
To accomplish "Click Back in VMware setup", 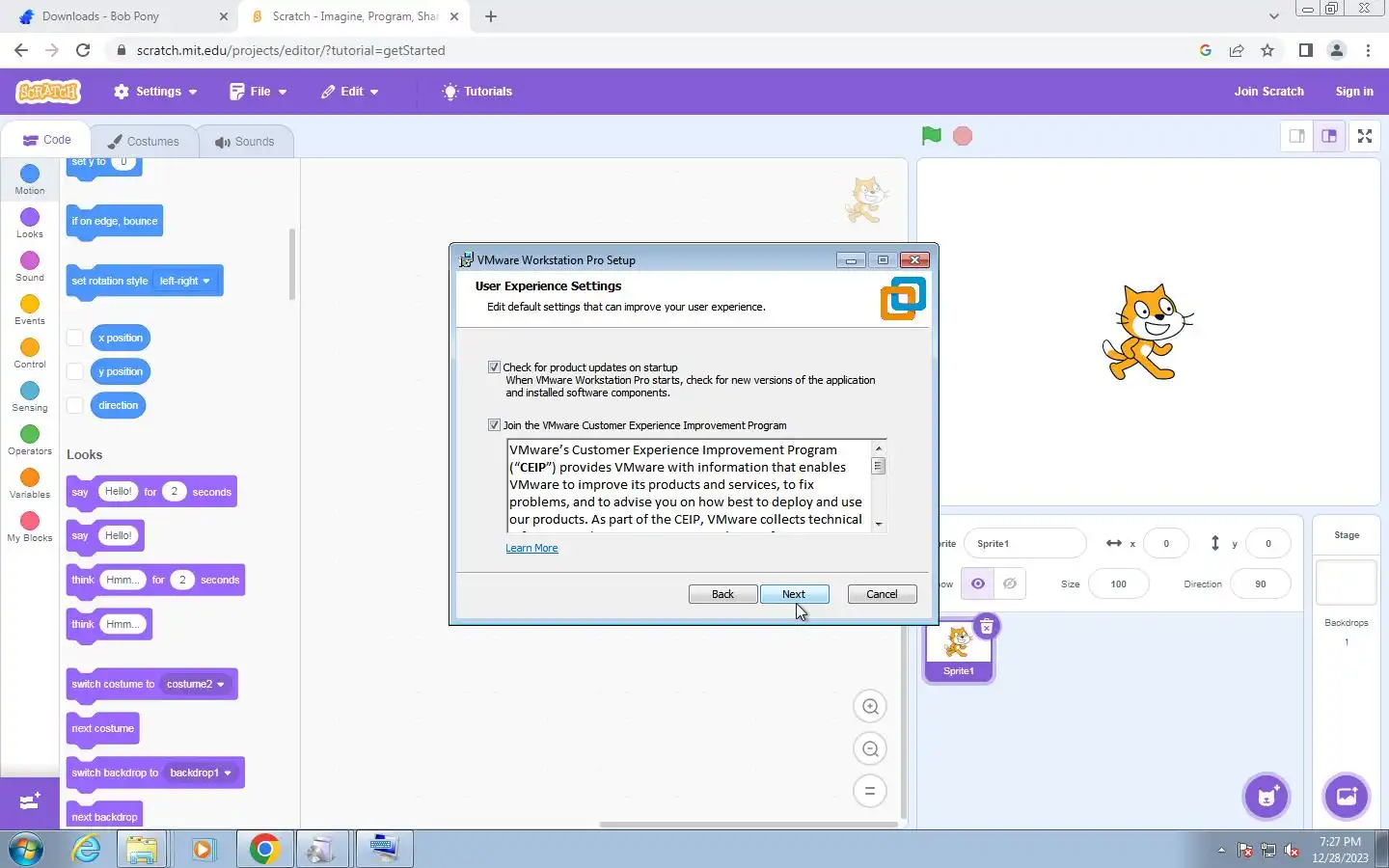I will point(722,594).
